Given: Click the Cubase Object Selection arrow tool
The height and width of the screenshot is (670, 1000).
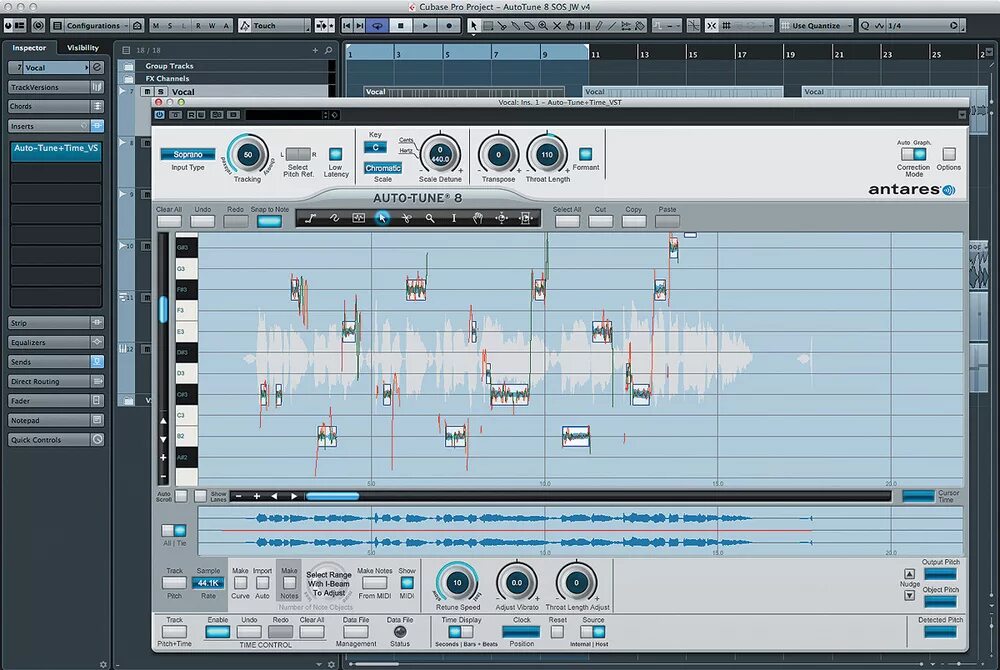Looking at the screenshot, I should (473, 25).
